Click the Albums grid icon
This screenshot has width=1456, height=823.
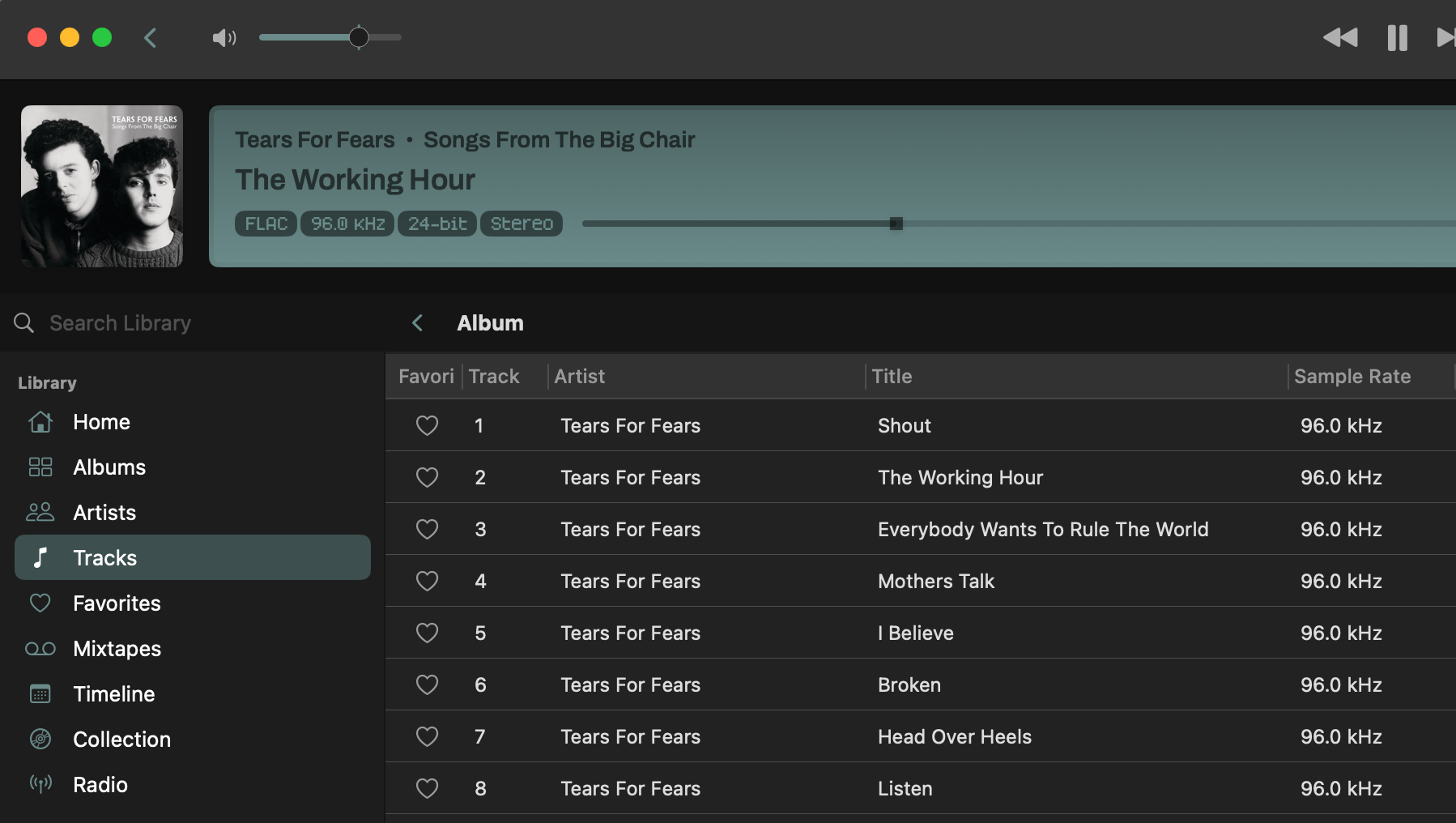pos(40,467)
